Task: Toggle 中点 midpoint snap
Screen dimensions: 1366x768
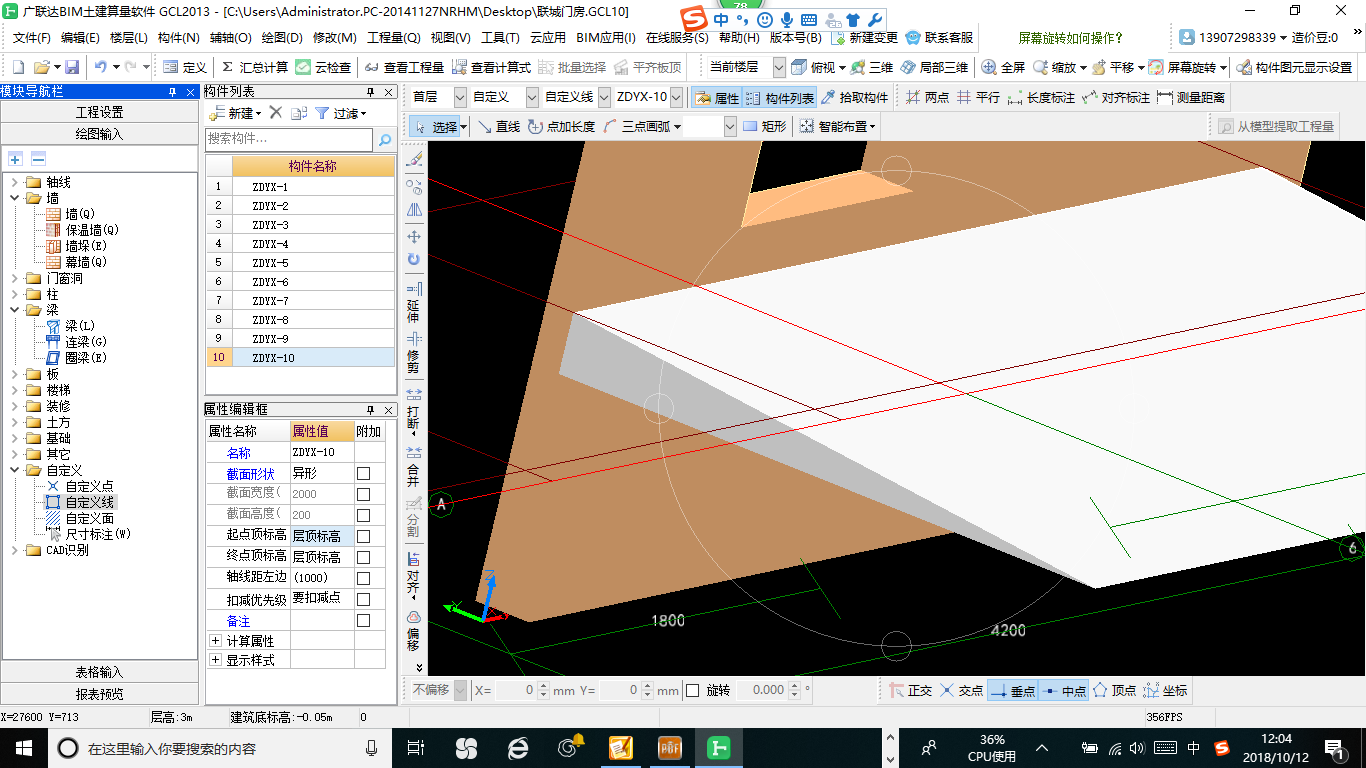Action: point(1063,691)
